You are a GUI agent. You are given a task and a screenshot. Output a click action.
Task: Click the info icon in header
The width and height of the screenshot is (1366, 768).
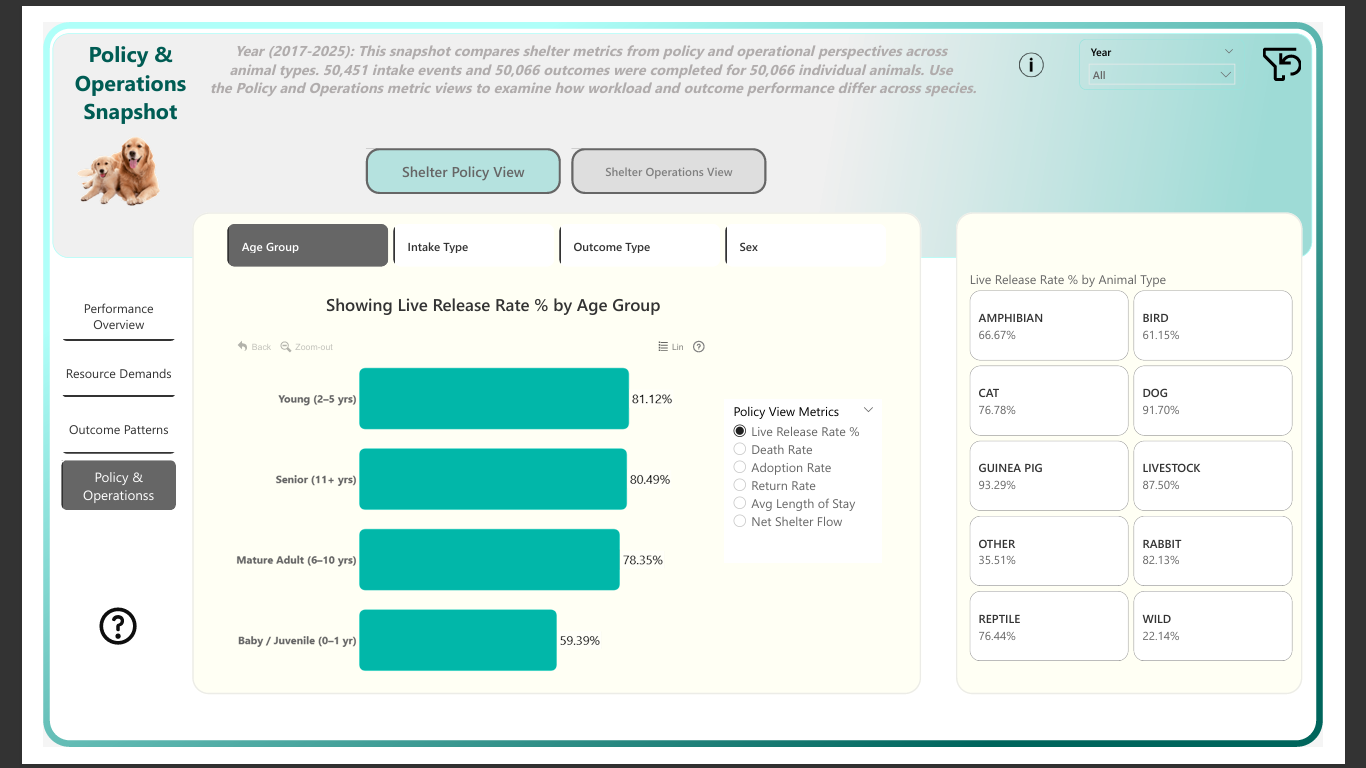tap(1031, 65)
